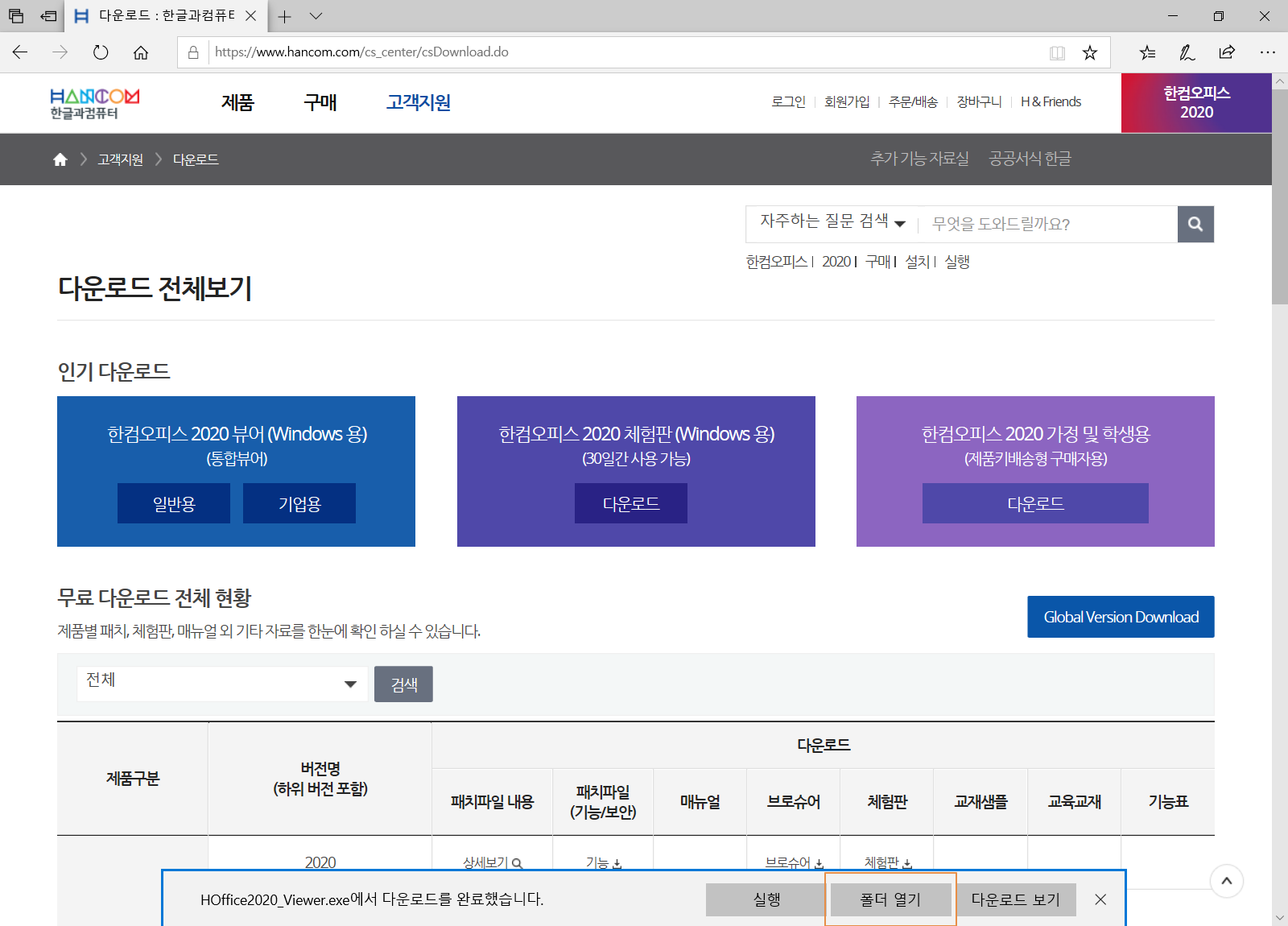Click 가정 및 학생용 다운로드 button

pos(1035,503)
